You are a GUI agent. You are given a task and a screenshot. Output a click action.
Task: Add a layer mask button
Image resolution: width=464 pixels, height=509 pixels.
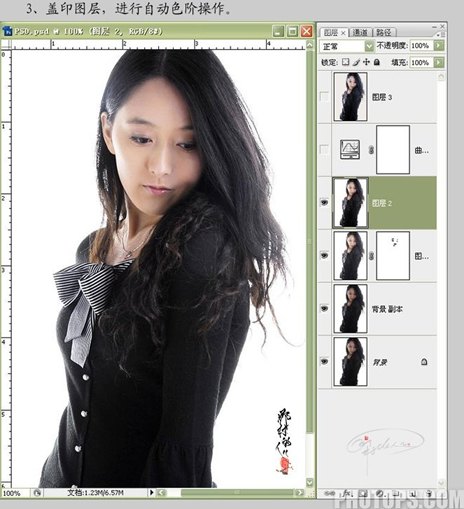[363, 493]
